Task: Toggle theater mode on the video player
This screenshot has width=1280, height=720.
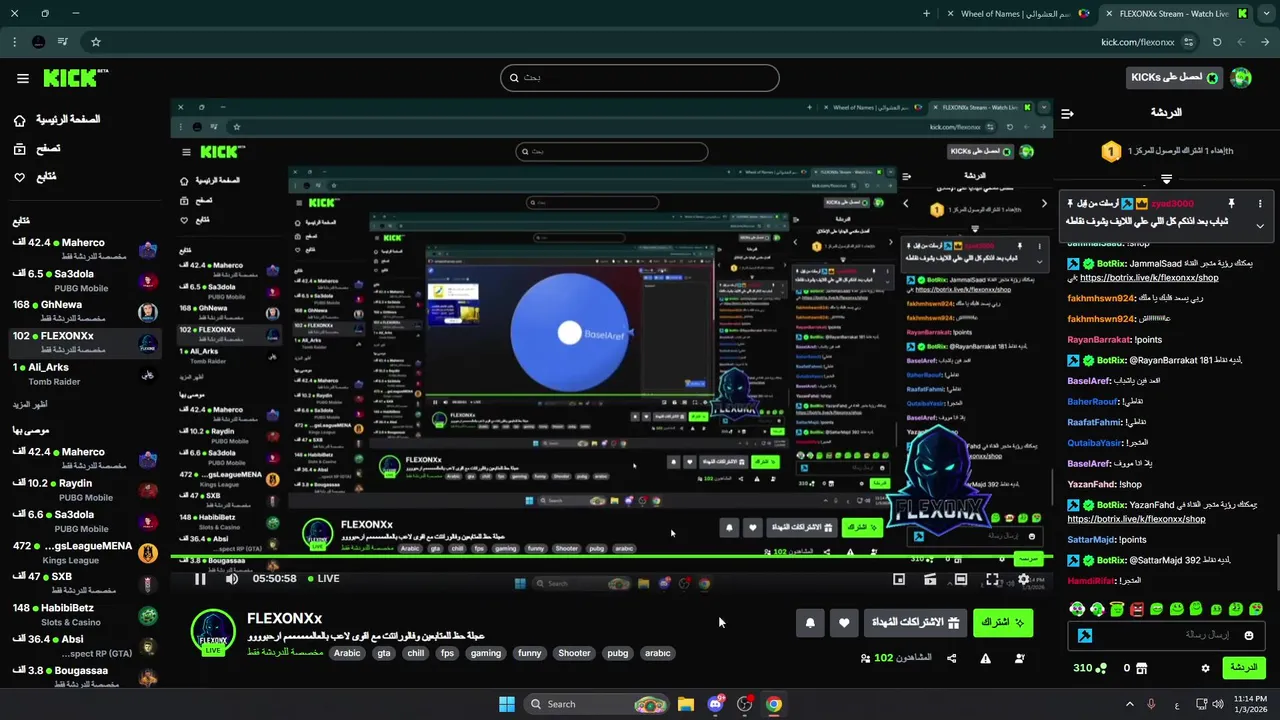Action: click(961, 578)
